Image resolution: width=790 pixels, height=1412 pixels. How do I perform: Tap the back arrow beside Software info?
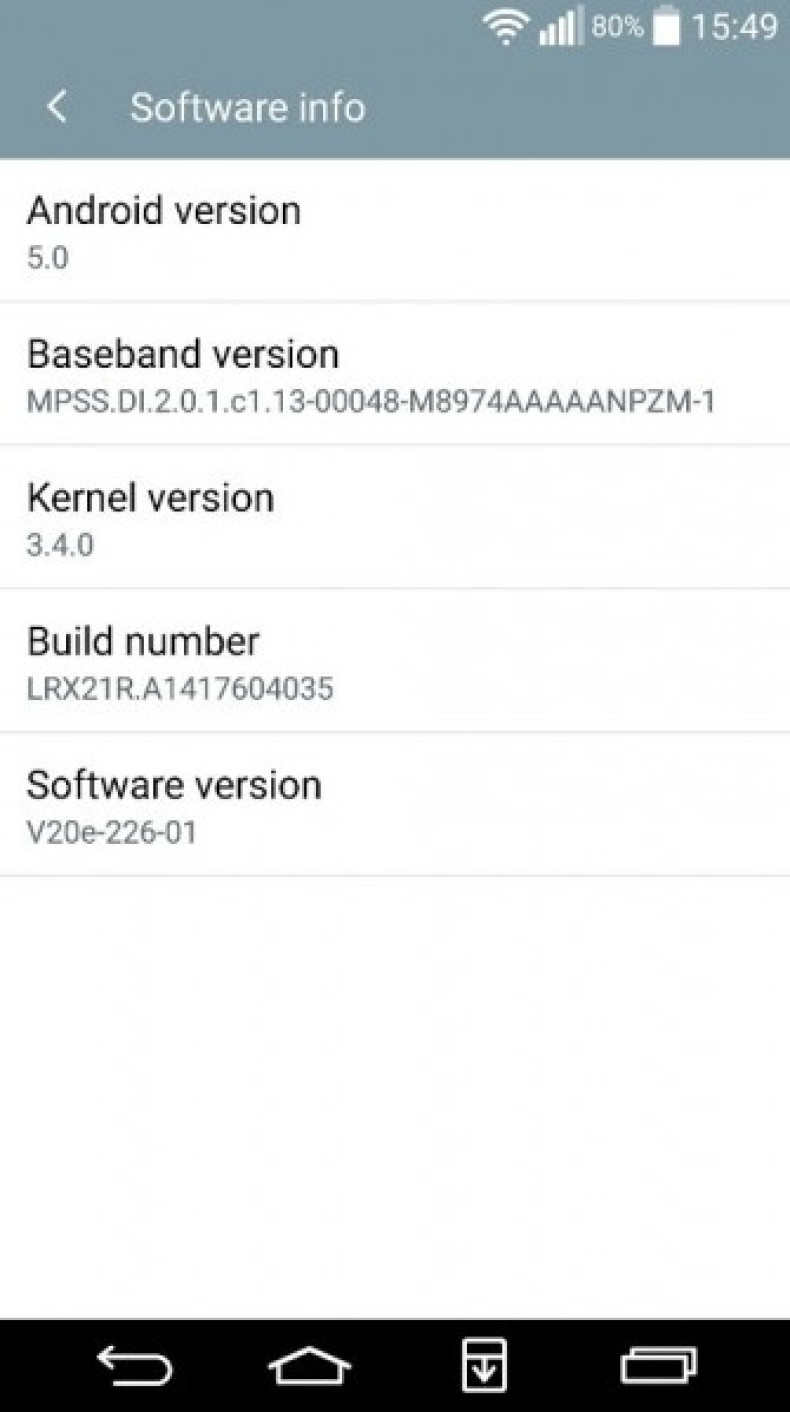[57, 107]
